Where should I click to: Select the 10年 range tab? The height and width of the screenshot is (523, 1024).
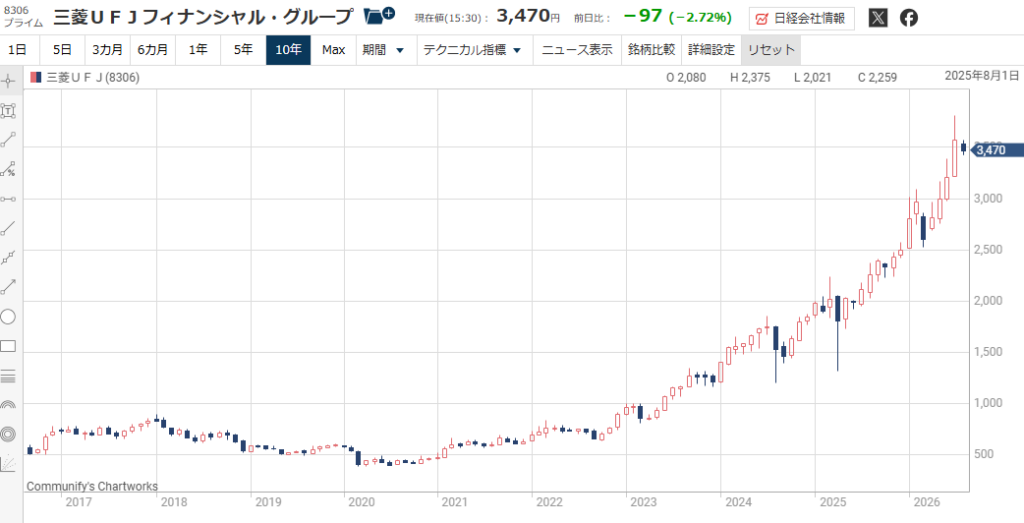(x=288, y=50)
